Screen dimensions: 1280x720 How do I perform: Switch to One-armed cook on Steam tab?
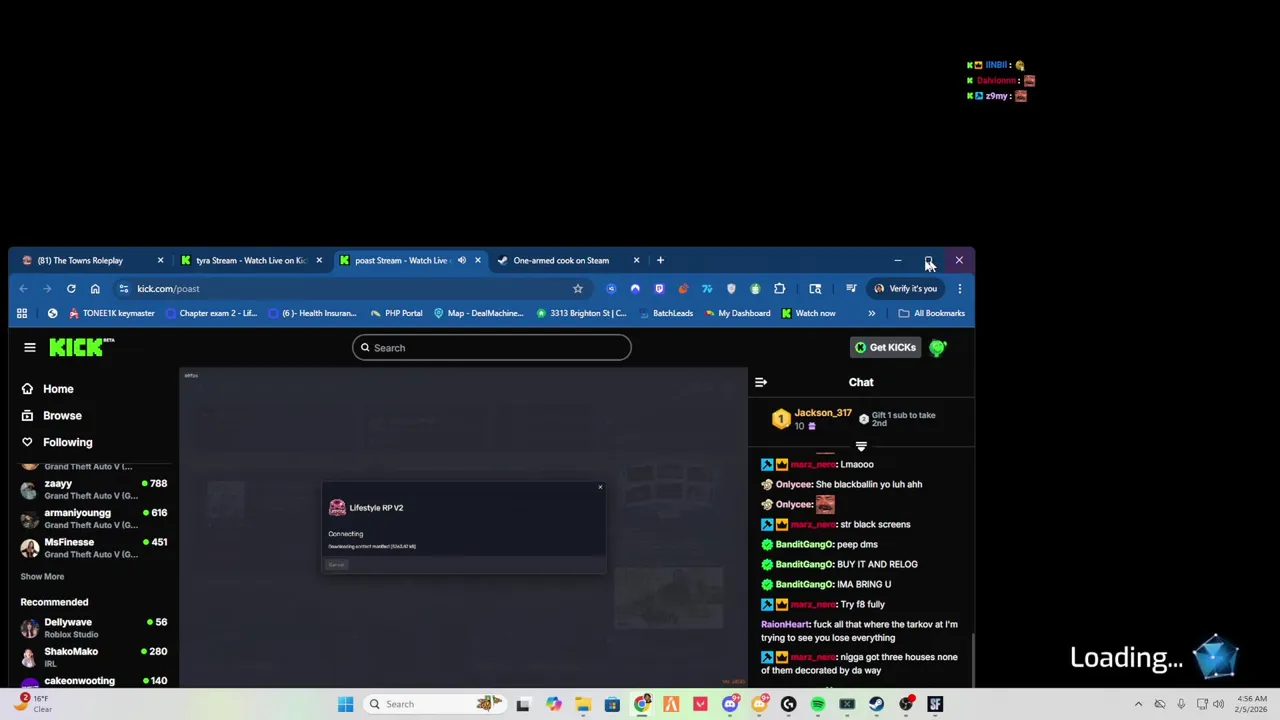[x=566, y=260]
